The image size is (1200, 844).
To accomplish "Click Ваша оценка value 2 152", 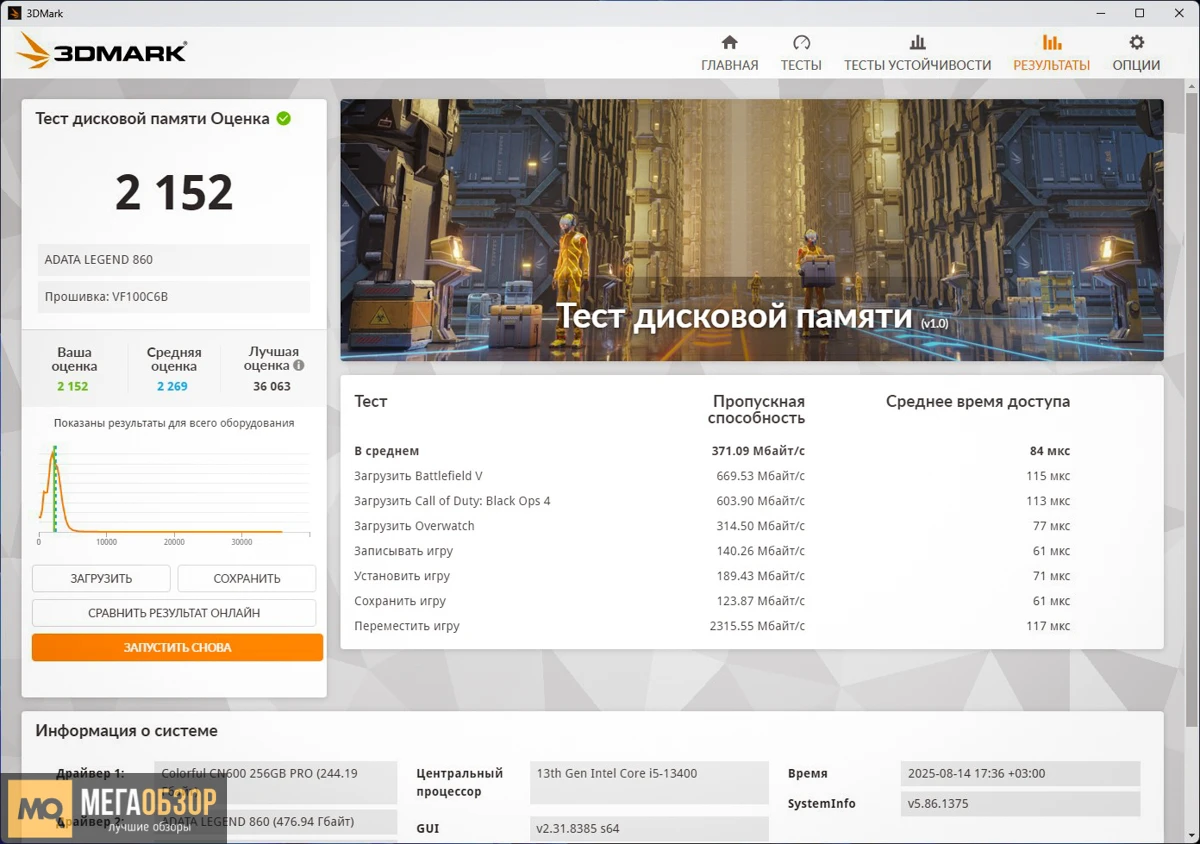I will pos(72,386).
